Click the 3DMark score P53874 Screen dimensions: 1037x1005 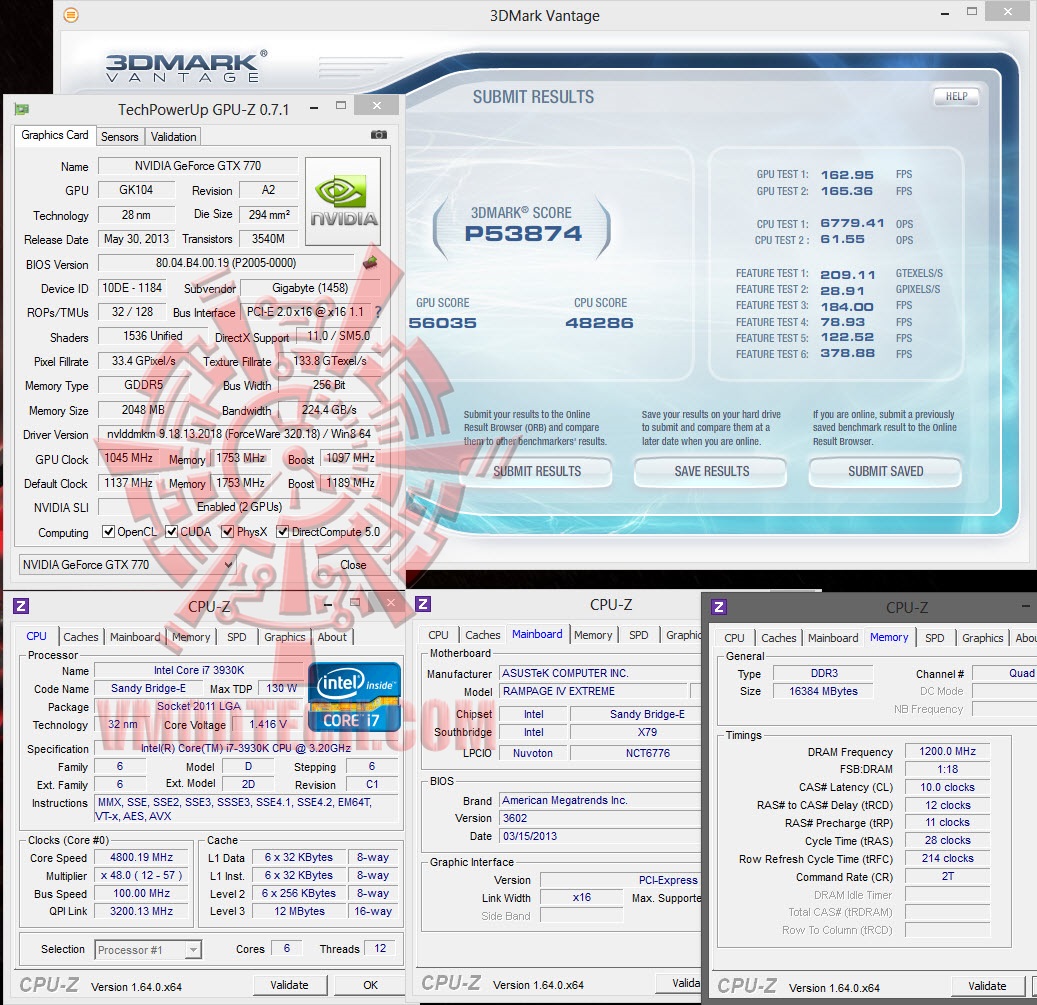[x=522, y=233]
